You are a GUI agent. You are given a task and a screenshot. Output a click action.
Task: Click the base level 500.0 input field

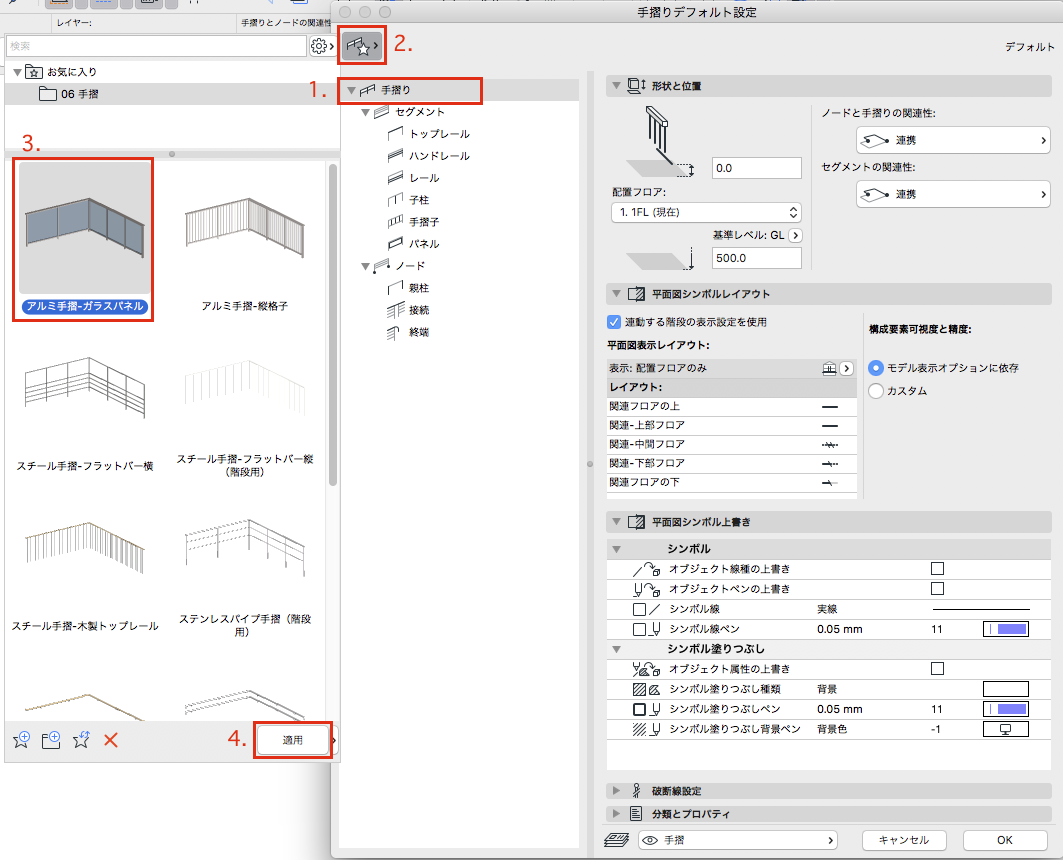point(756,258)
